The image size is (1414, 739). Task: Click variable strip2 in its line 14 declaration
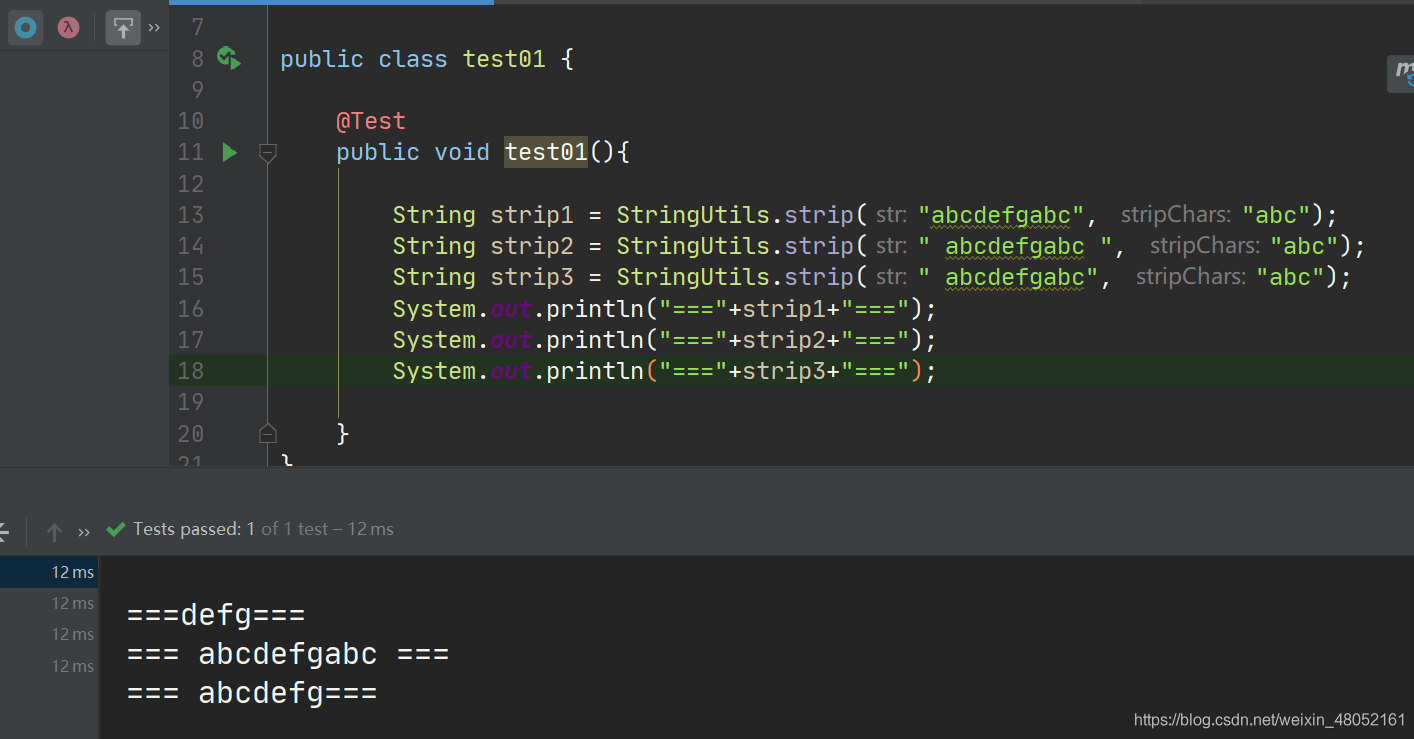click(x=532, y=246)
